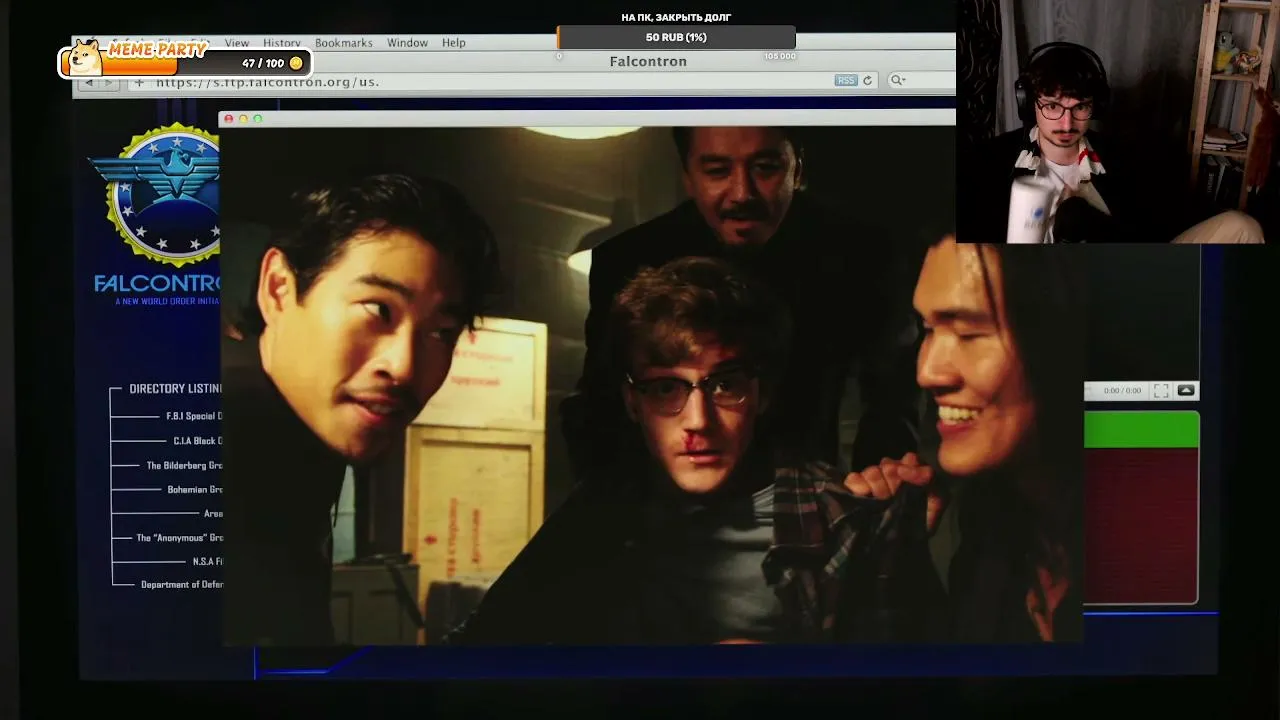Select the DIRECTORY LISTING root heading

[x=175, y=388]
